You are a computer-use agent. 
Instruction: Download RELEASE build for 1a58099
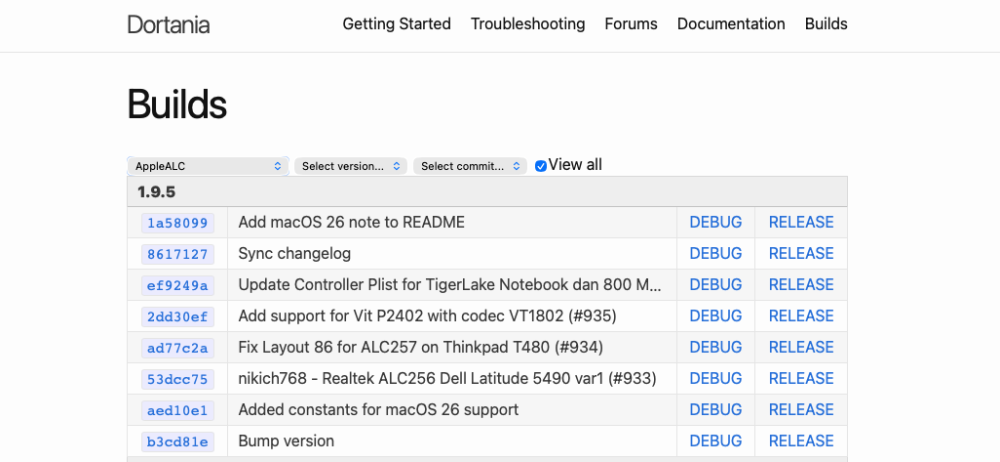click(801, 222)
